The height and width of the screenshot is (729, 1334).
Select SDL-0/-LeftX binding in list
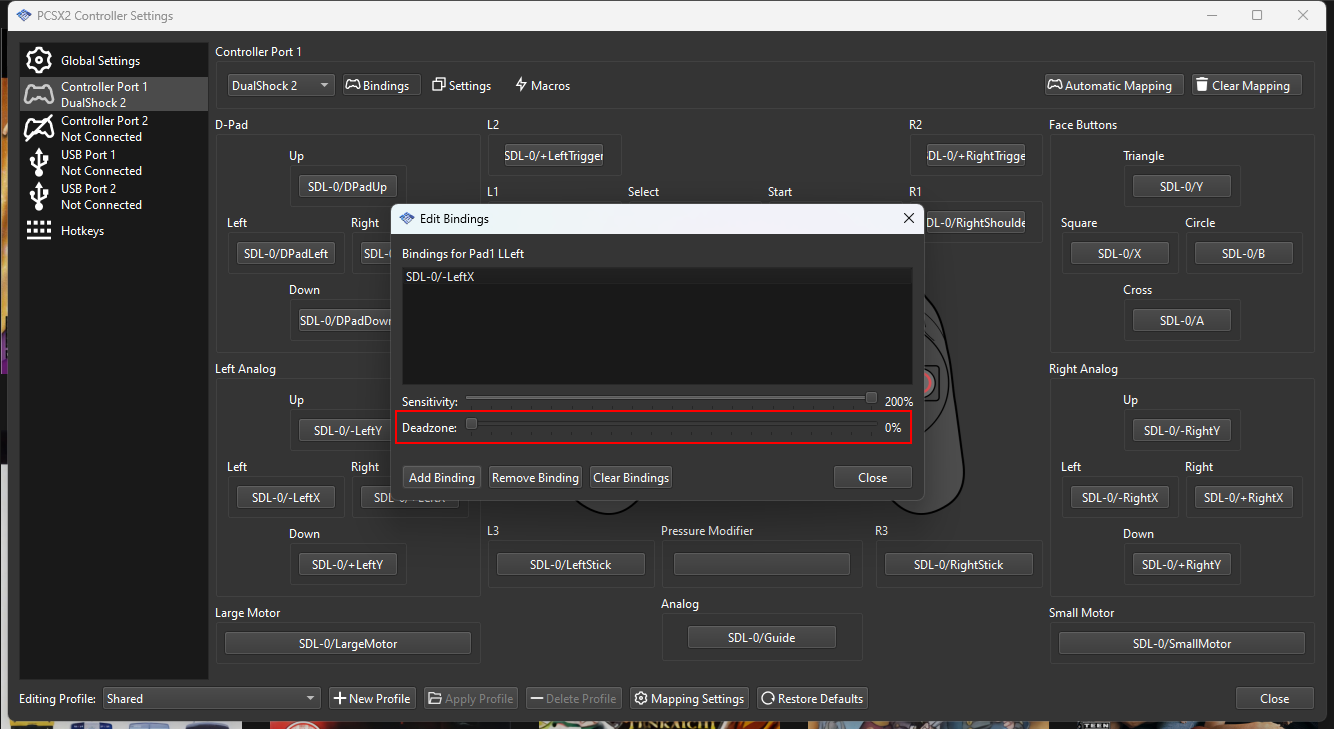coord(657,276)
